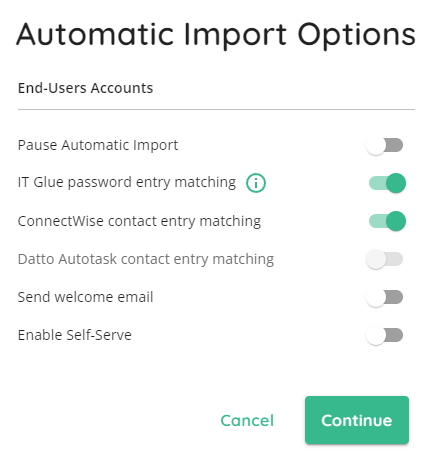Click the Enable Self-Serve label text

pos(75,335)
